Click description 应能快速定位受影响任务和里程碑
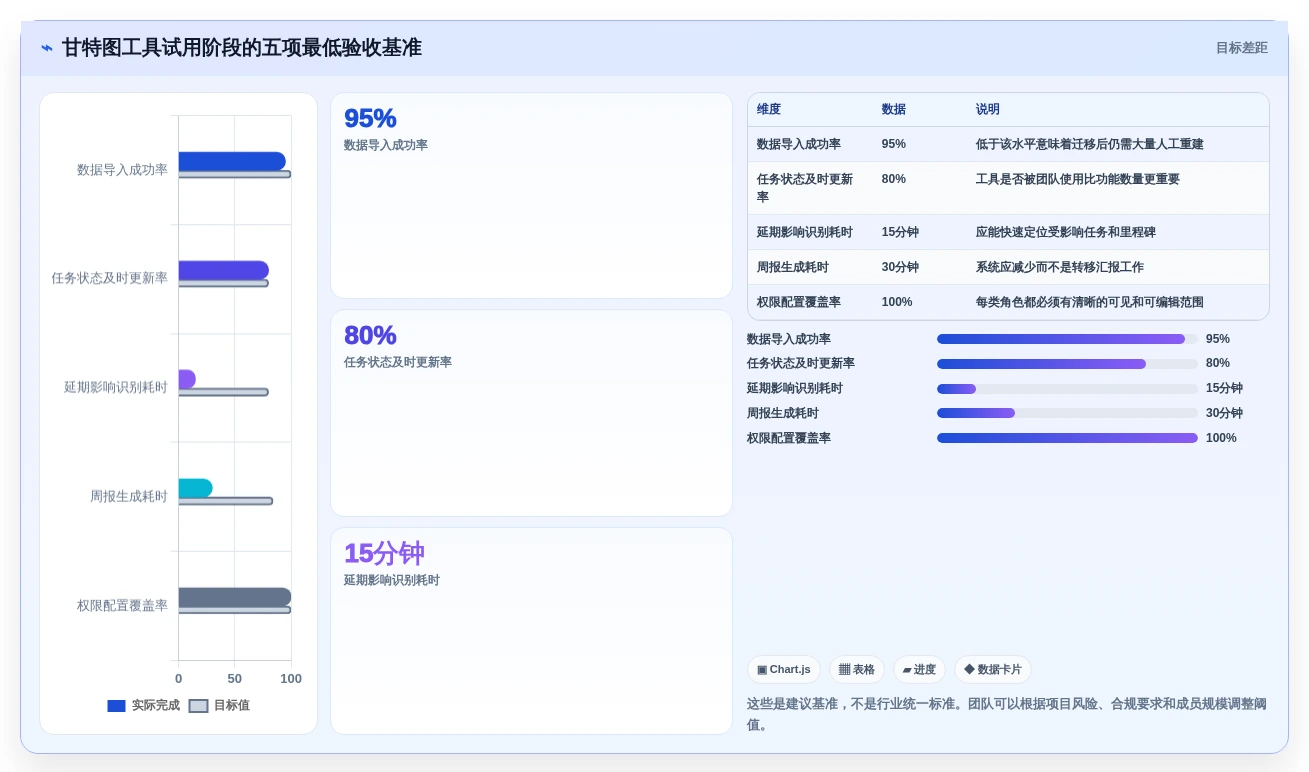This screenshot has width=1309, height=772. pyautogui.click(x=1066, y=232)
